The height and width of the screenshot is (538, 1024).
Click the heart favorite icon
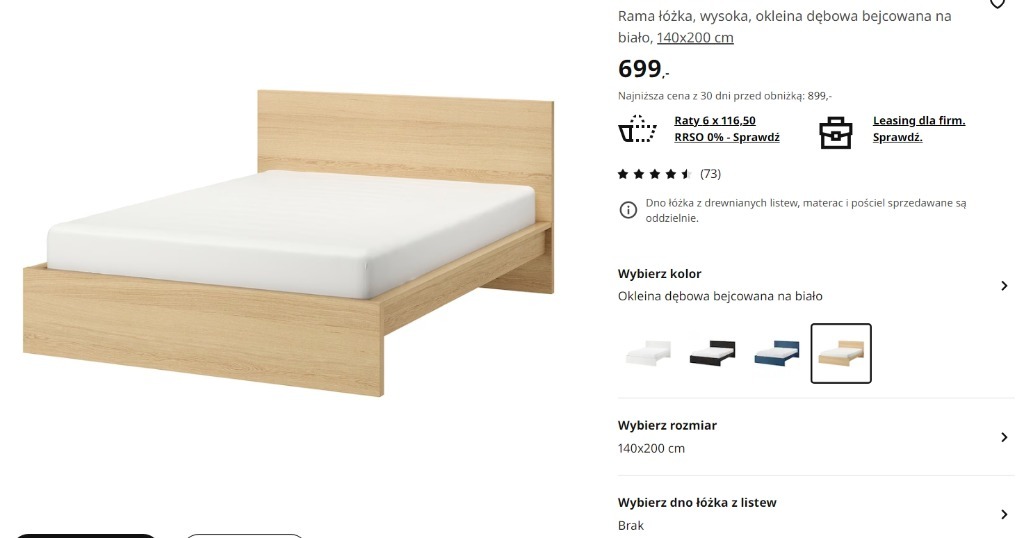click(x=997, y=3)
